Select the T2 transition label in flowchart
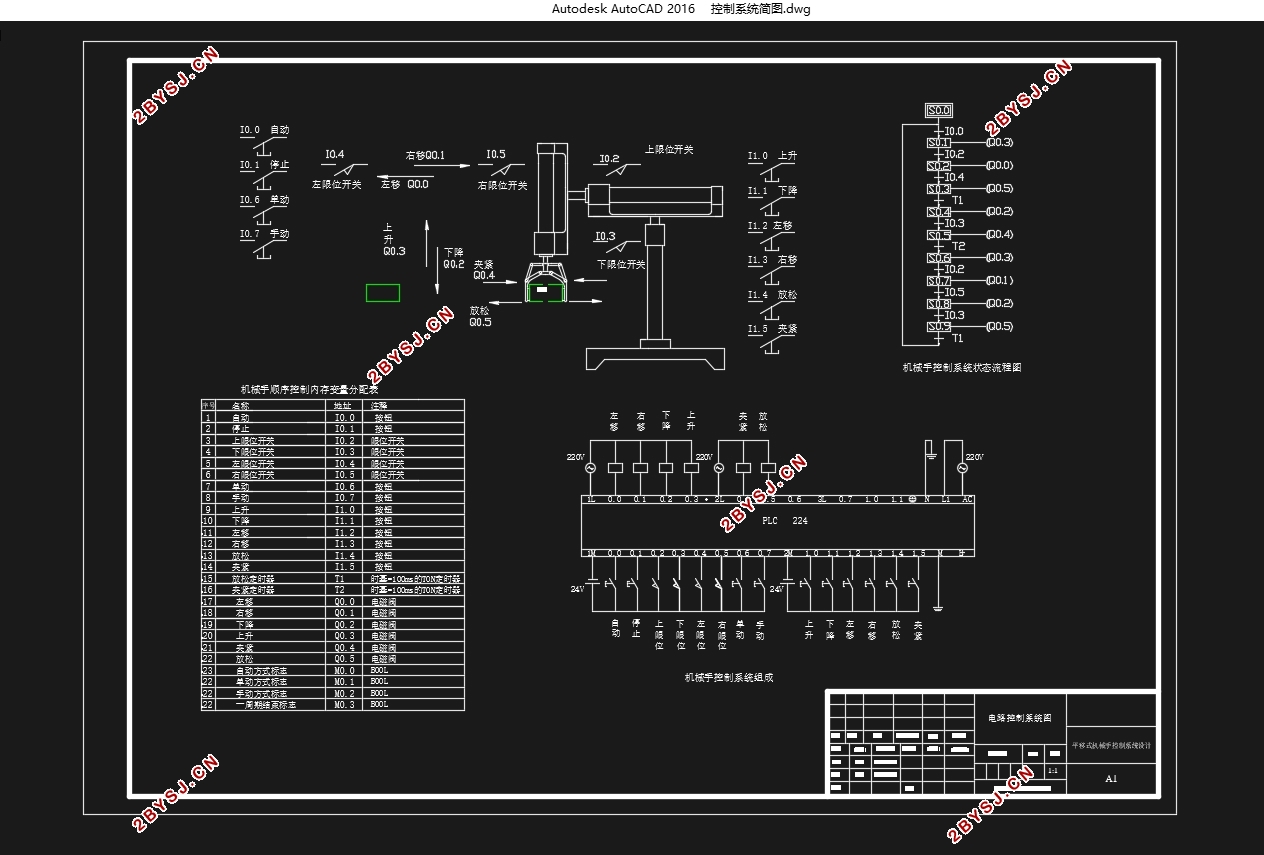The height and width of the screenshot is (855, 1264). point(958,246)
